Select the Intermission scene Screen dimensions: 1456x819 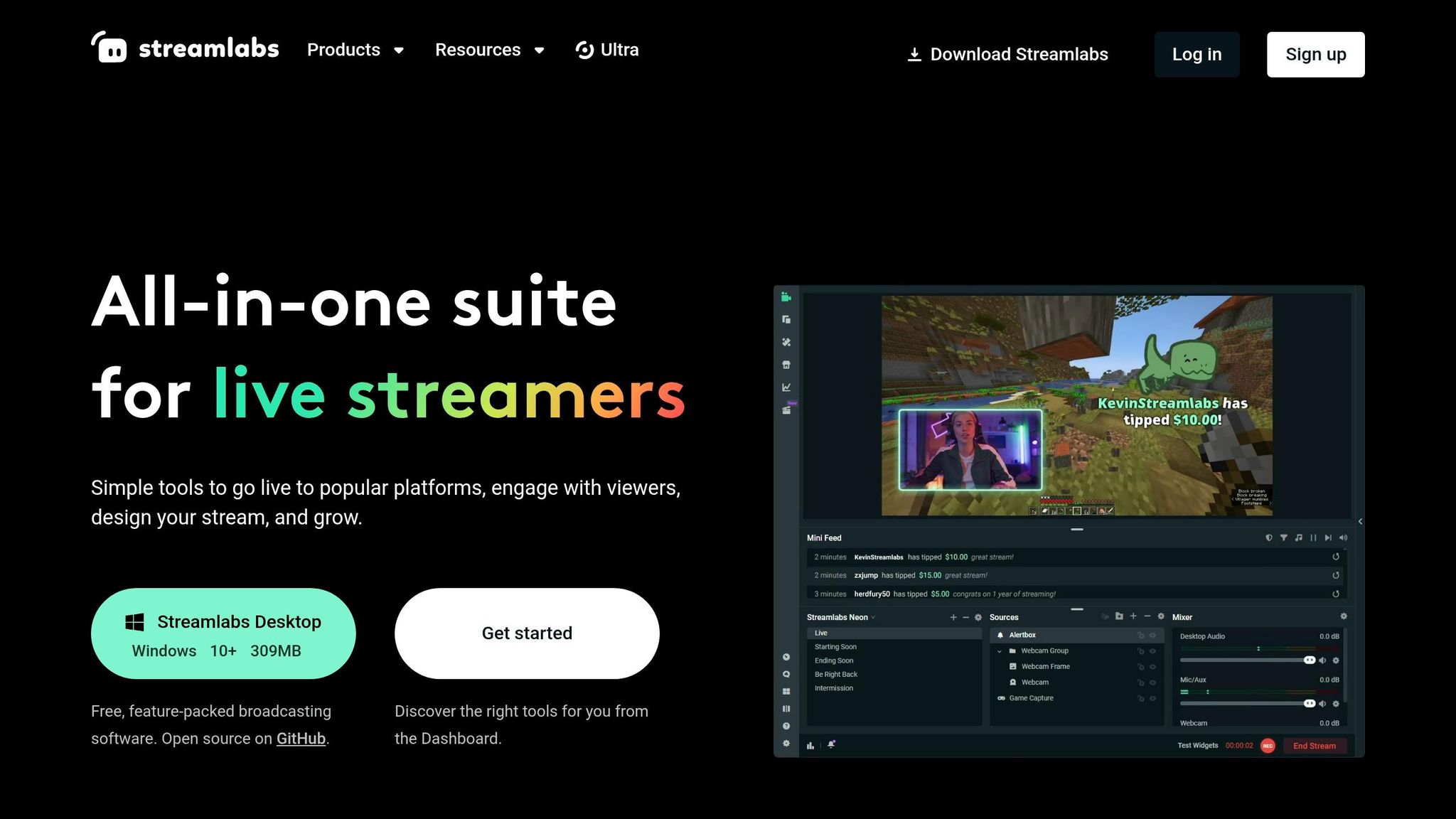[x=834, y=687]
